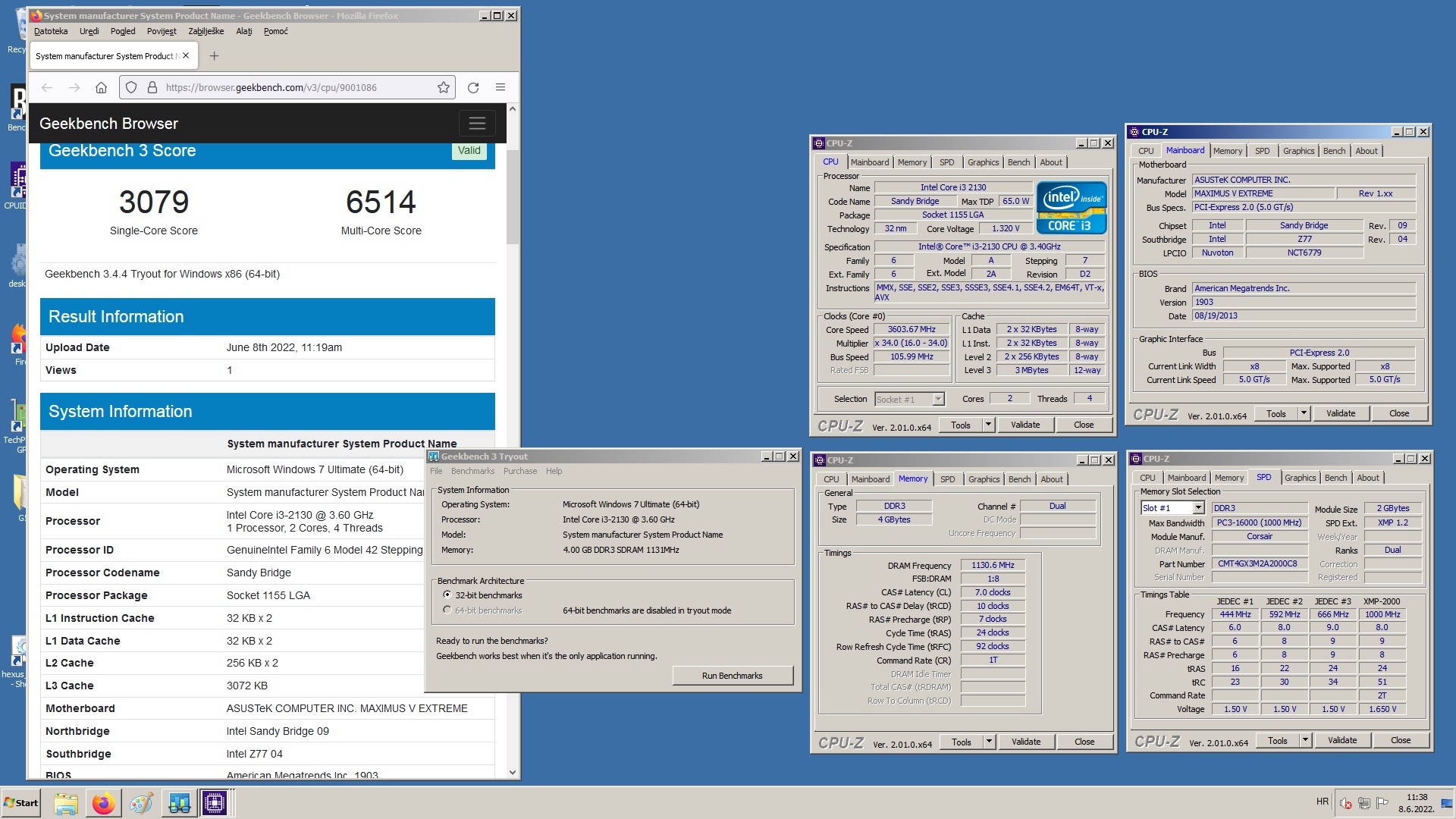The image size is (1456, 819).
Task: Click scroll-up arrow of Firefox page scrollbar
Action: pyautogui.click(x=513, y=109)
